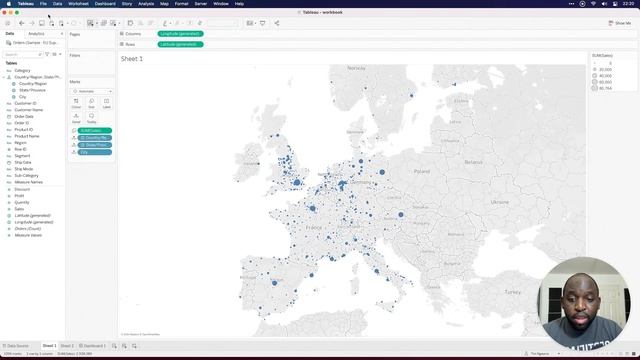Click the City pill on Marks card
The width and height of the screenshot is (640, 360).
[95, 152]
